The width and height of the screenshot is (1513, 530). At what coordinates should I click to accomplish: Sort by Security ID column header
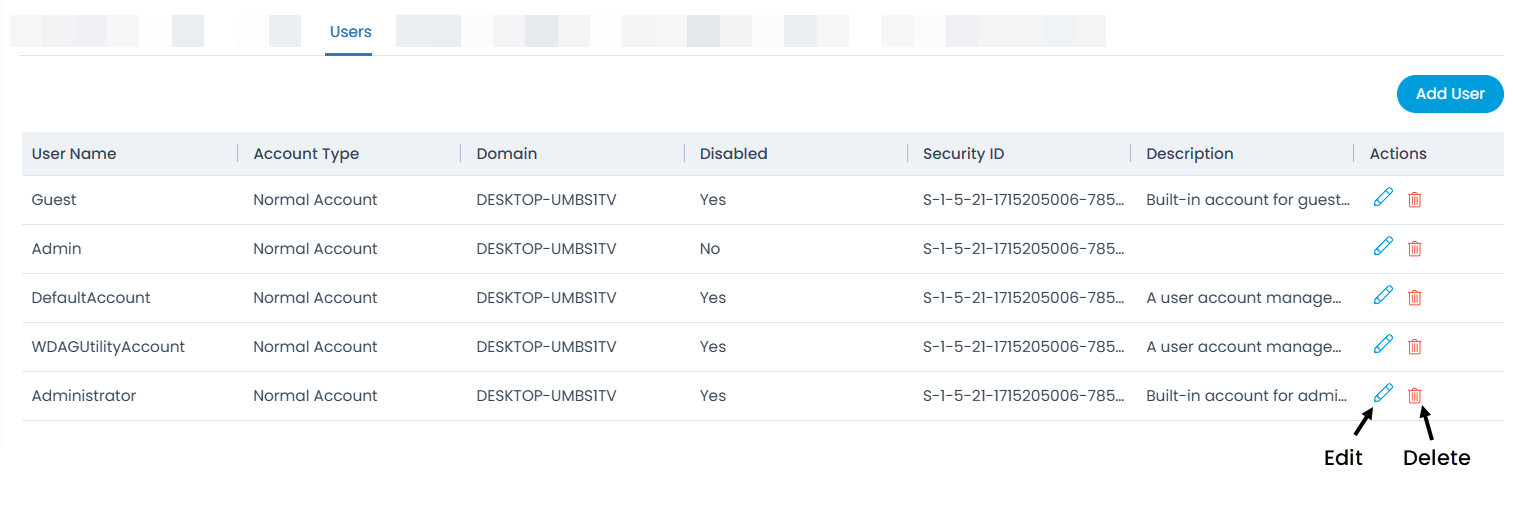pyautogui.click(x=963, y=154)
